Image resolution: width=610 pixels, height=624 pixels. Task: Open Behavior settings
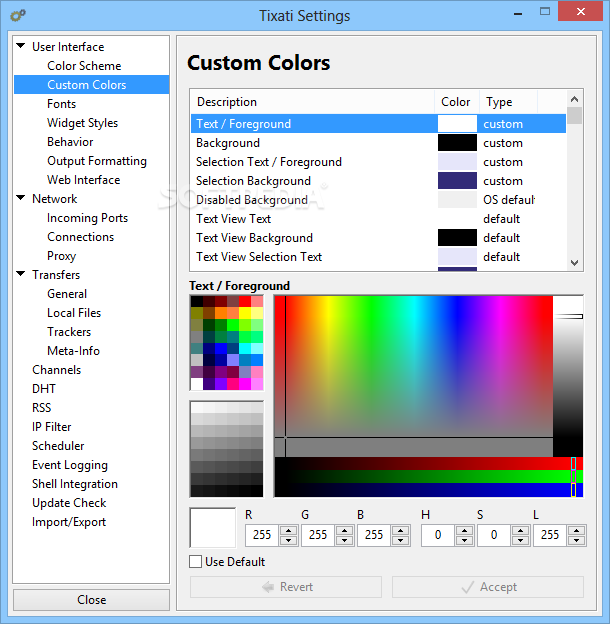coord(70,142)
